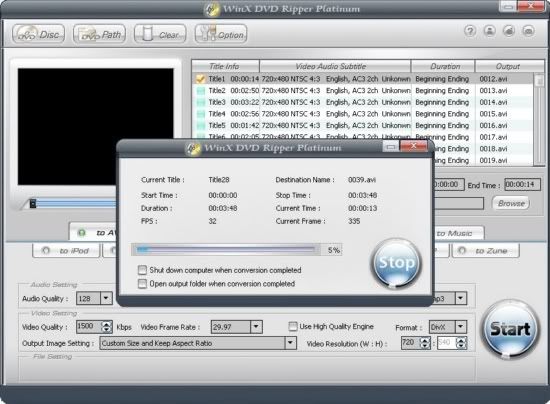Adjust the video resolution width stepper

[425, 343]
